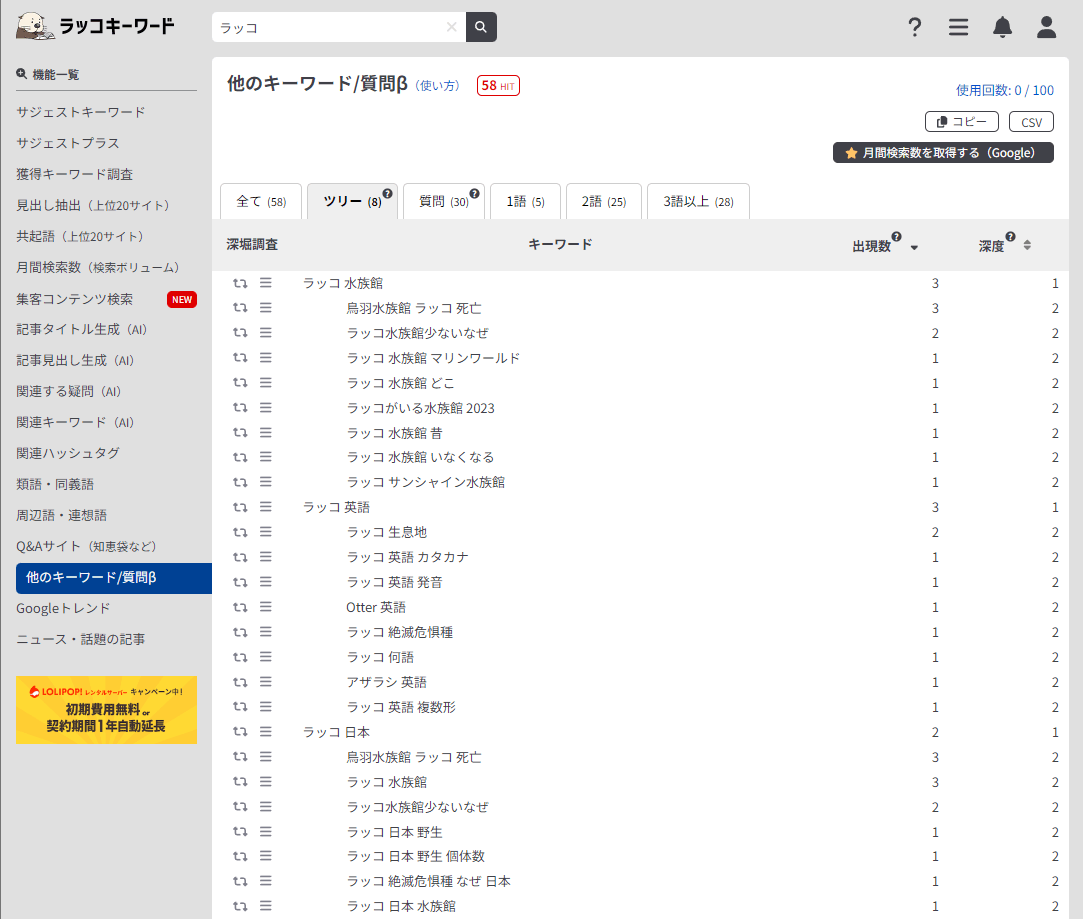This screenshot has width=1083, height=919.
Task: Open the hamburger menu at top right
Action: 958,27
